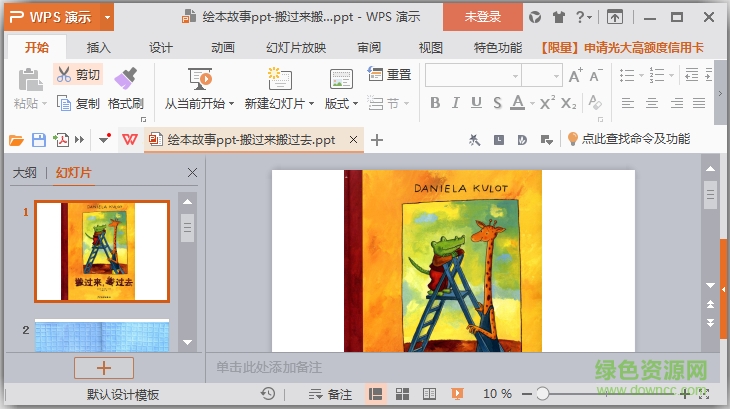This screenshot has height=409, width=730.
Task: Zoom out with the minus button
Action: pos(527,394)
